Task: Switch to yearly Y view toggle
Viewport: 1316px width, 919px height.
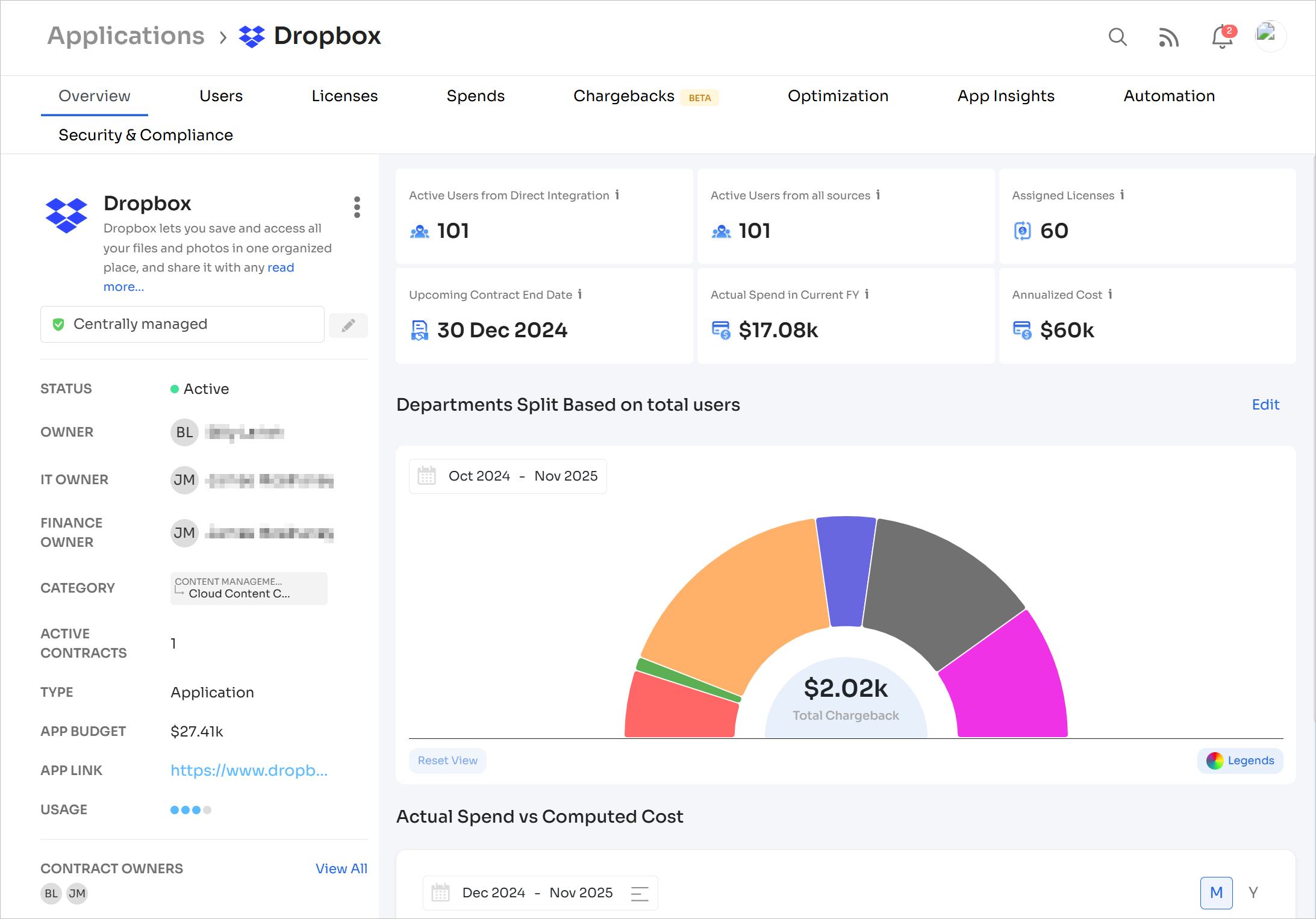Action: pyautogui.click(x=1253, y=893)
